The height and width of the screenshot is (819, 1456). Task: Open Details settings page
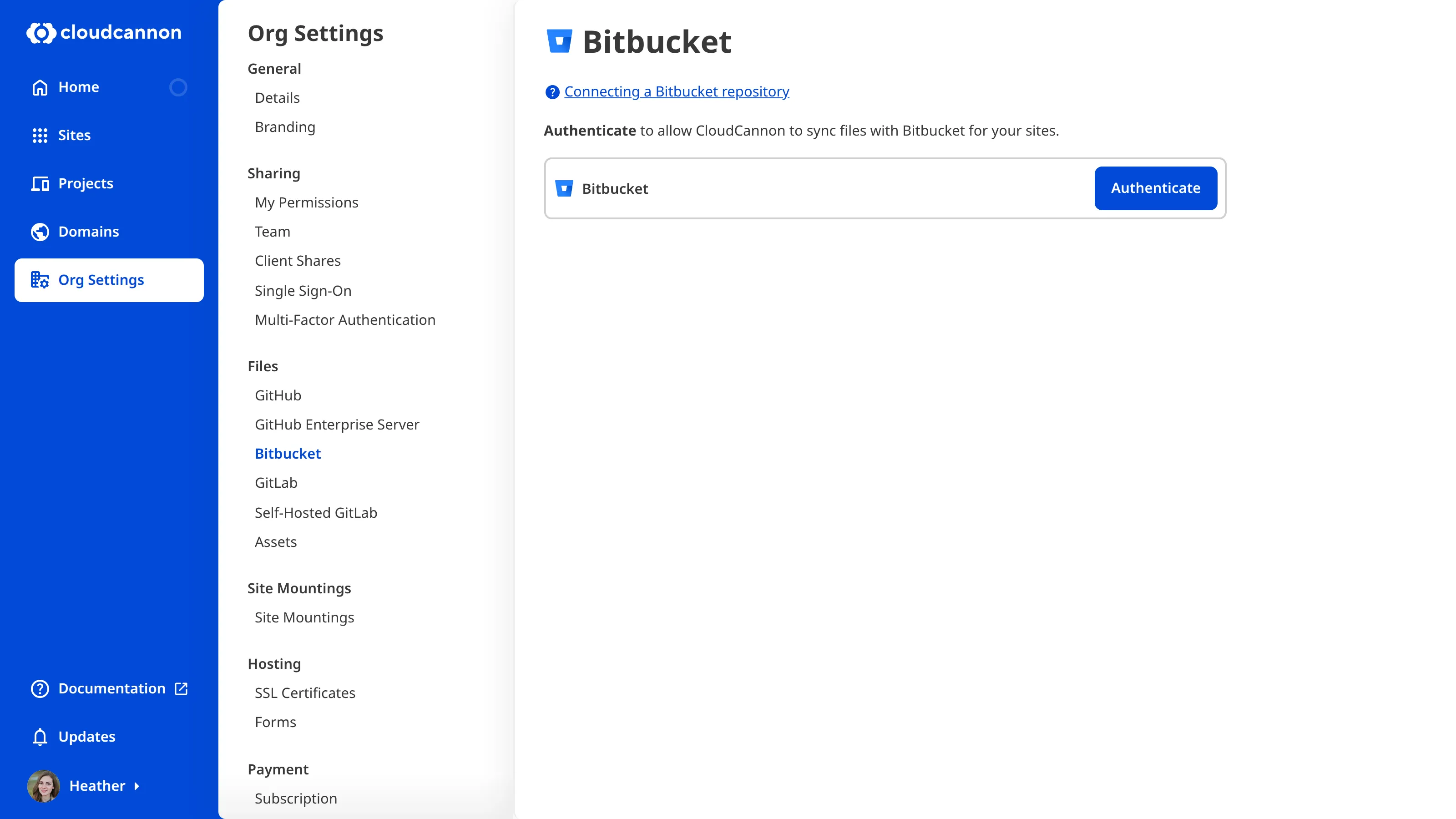coord(277,98)
